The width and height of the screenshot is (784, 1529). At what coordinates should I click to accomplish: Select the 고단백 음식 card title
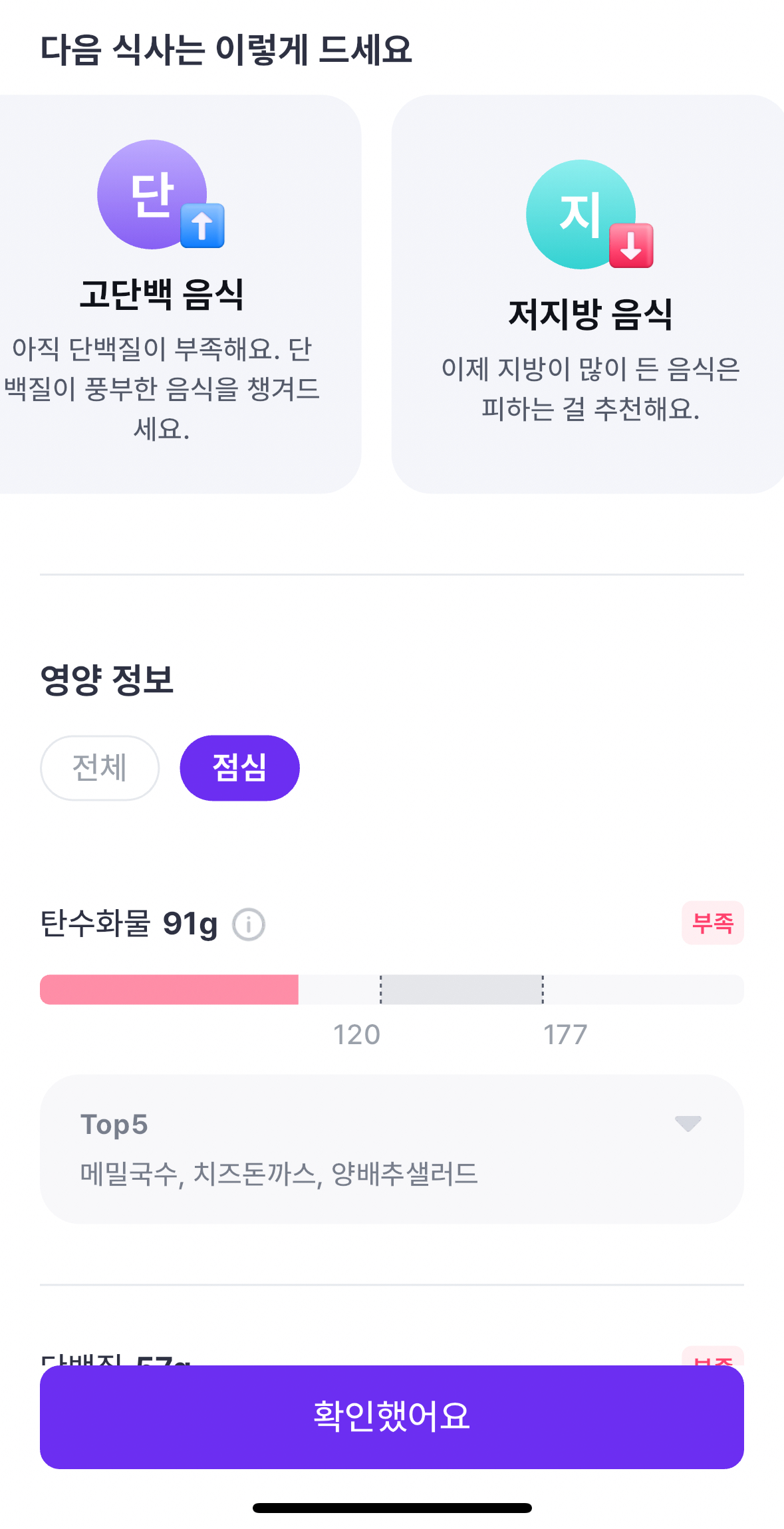(162, 294)
